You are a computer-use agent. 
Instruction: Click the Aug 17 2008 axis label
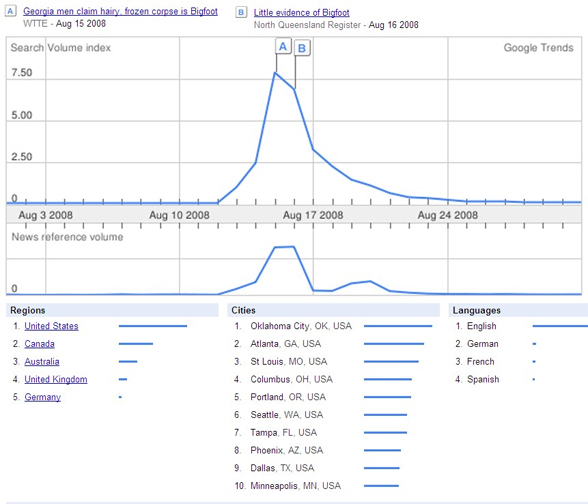(313, 215)
